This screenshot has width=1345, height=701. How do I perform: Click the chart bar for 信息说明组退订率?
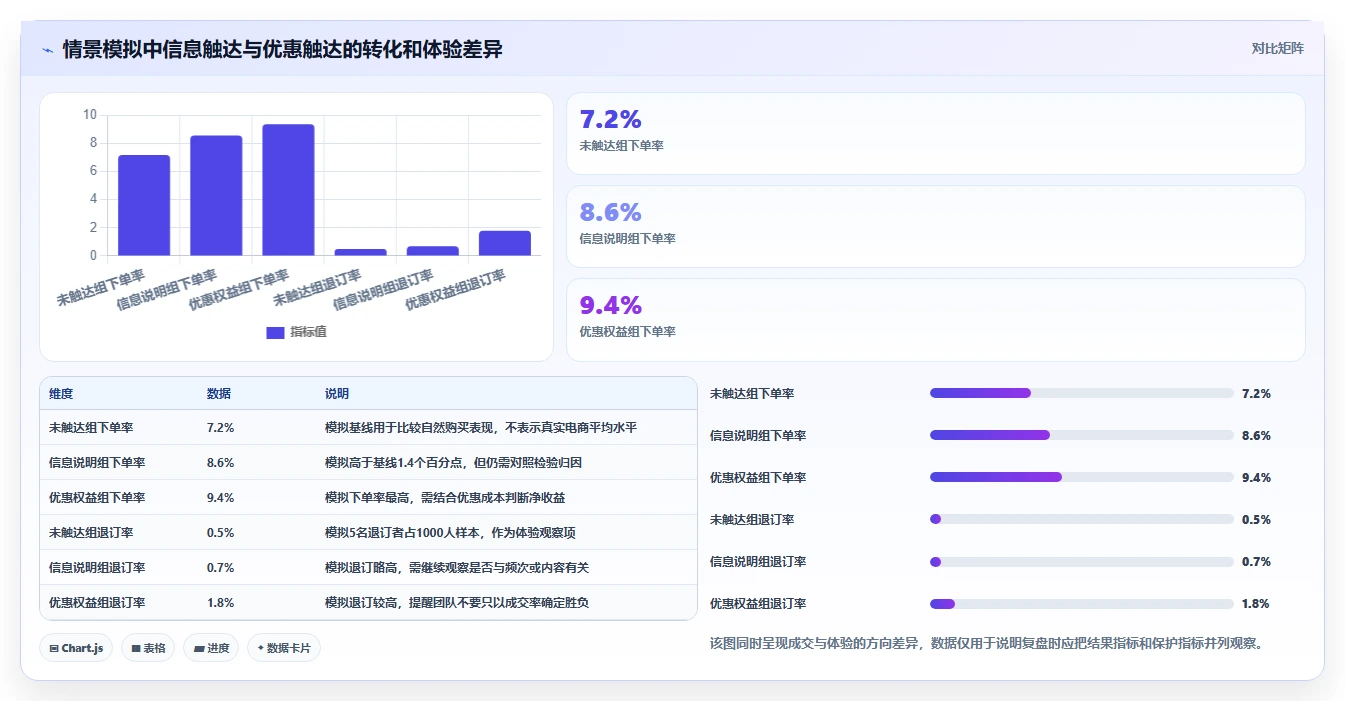433,250
